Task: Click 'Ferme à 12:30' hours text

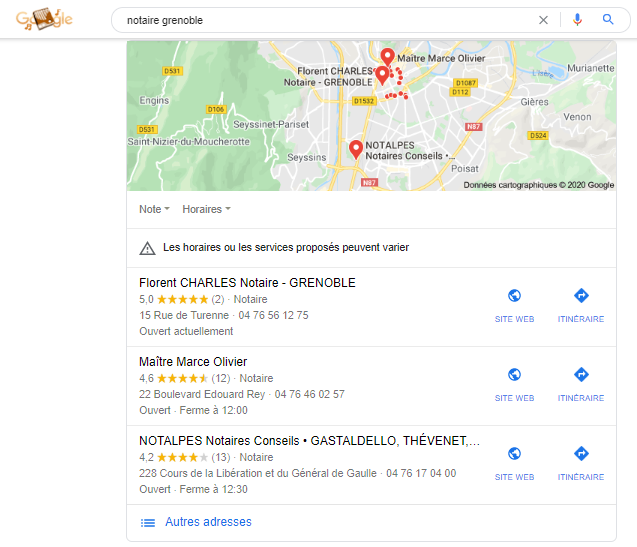Action: [x=213, y=489]
